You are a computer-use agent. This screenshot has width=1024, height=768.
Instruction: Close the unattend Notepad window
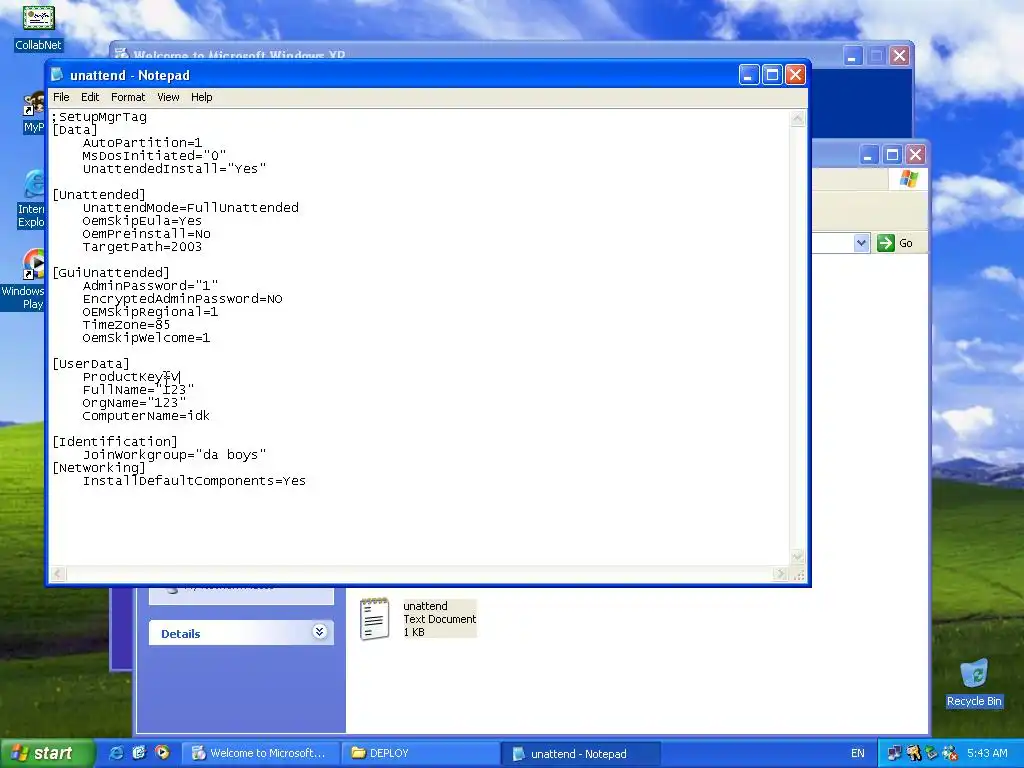tap(795, 75)
